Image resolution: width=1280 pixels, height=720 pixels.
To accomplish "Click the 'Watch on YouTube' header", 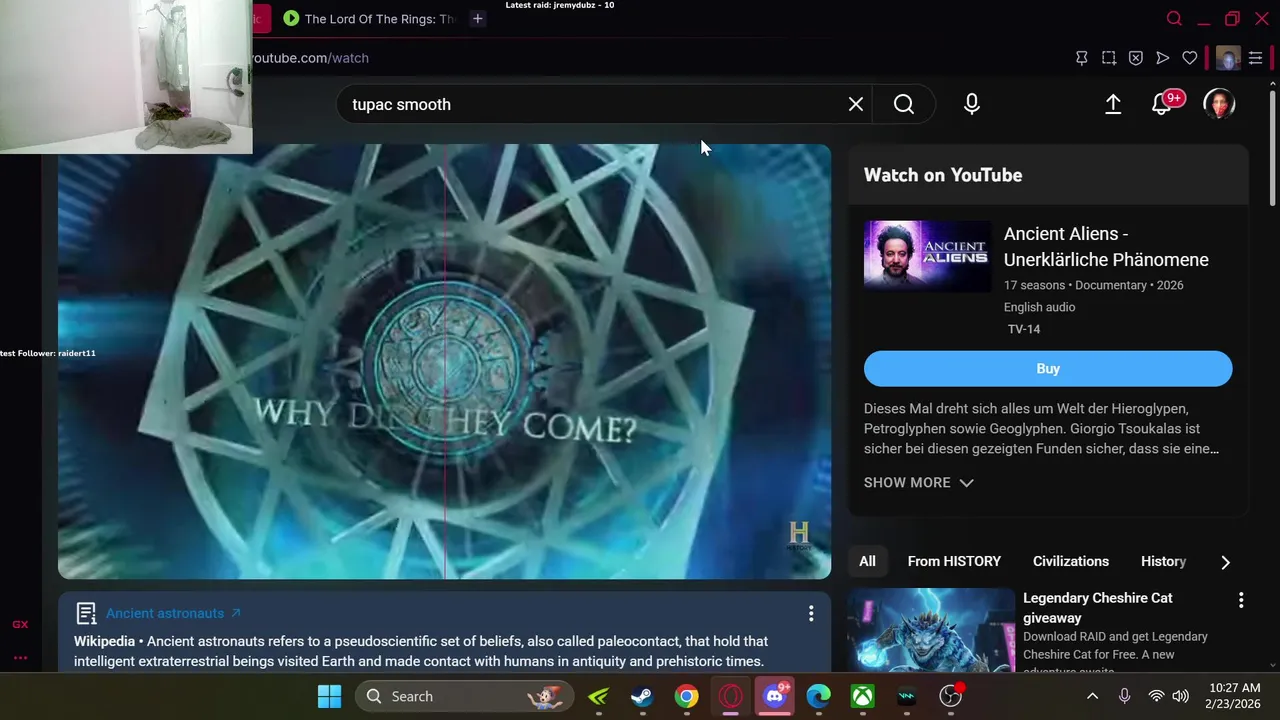I will [x=943, y=175].
